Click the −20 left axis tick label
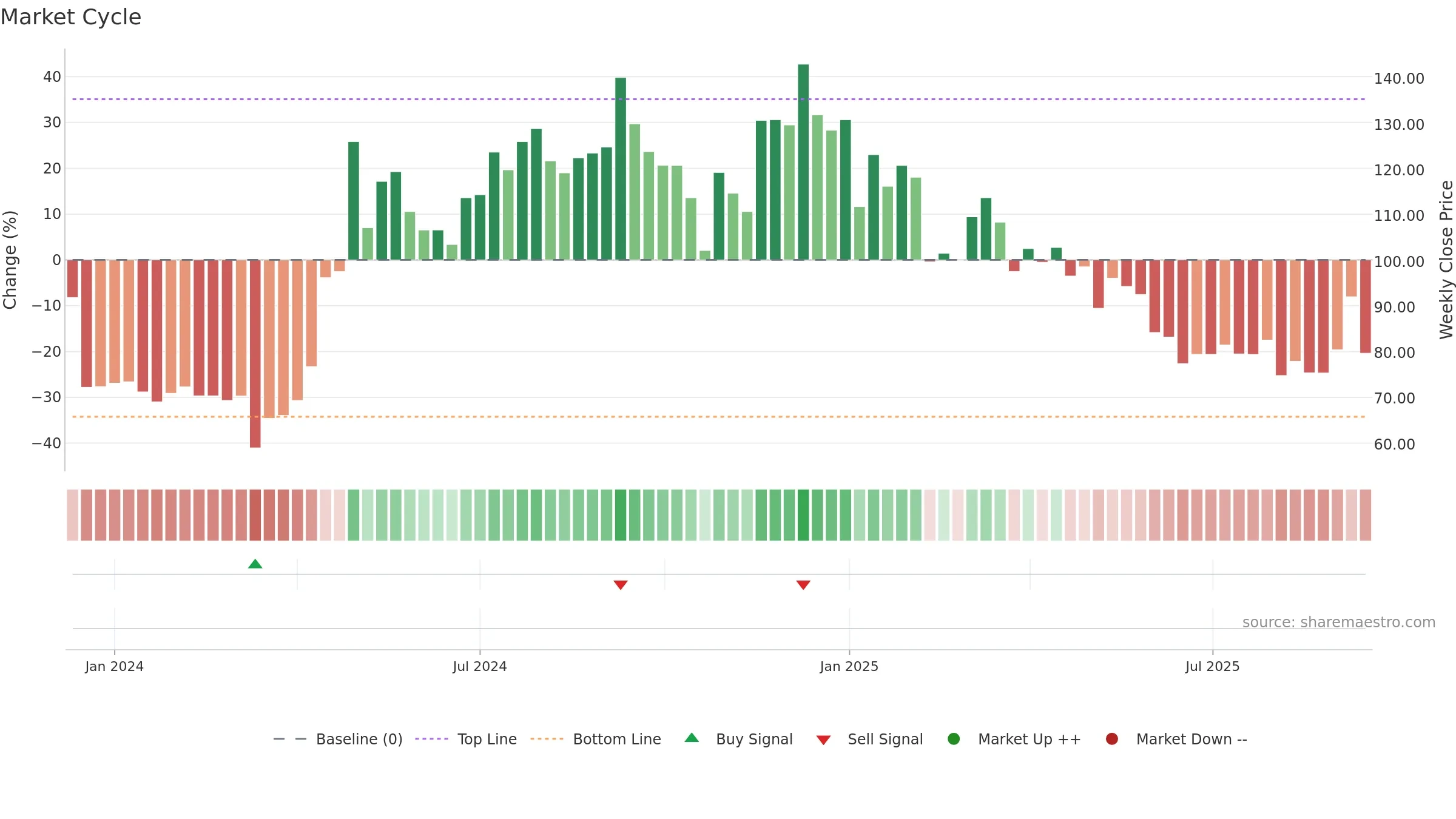1456x819 pixels. [x=47, y=351]
